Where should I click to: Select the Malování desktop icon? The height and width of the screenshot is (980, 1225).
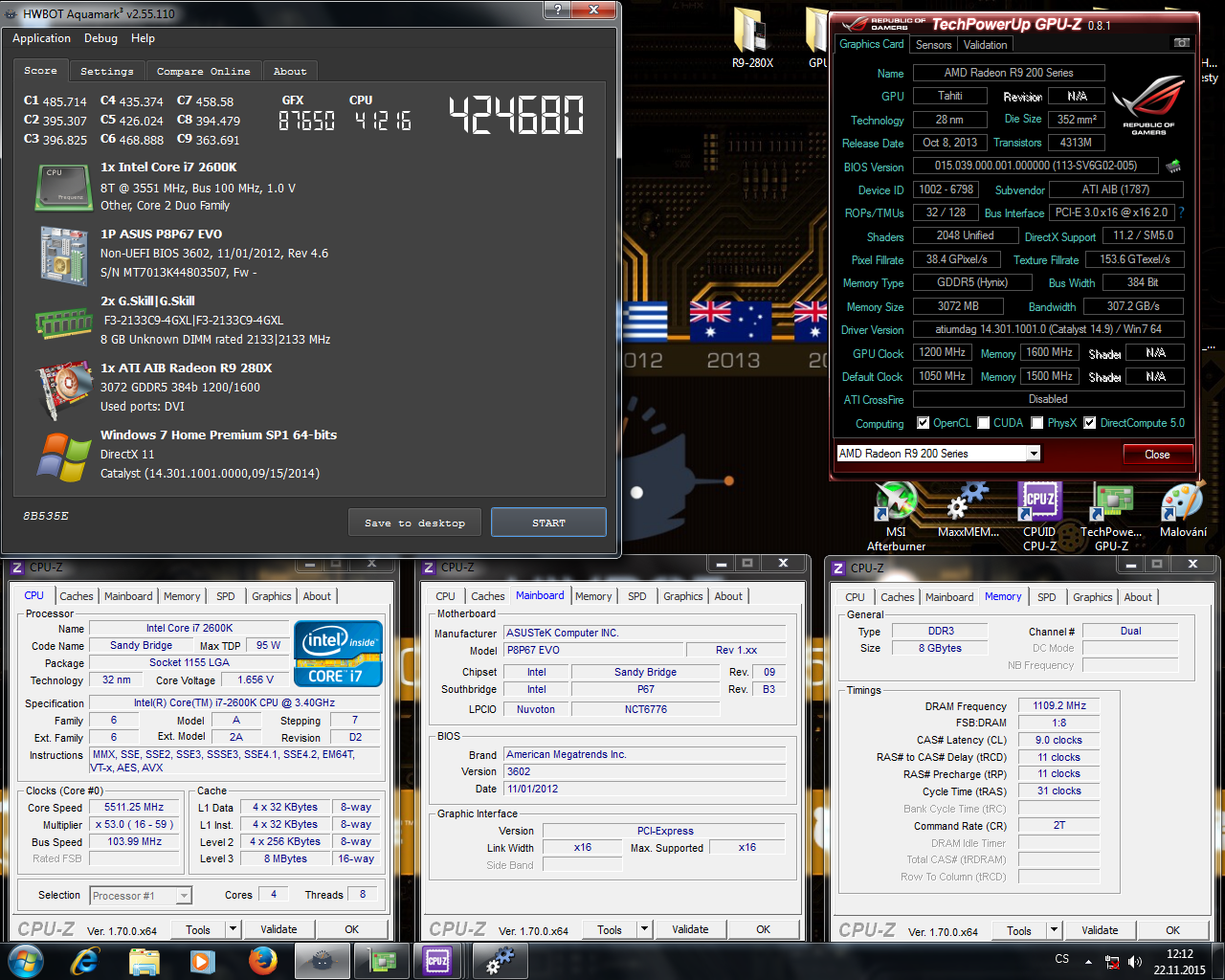pos(1183,511)
